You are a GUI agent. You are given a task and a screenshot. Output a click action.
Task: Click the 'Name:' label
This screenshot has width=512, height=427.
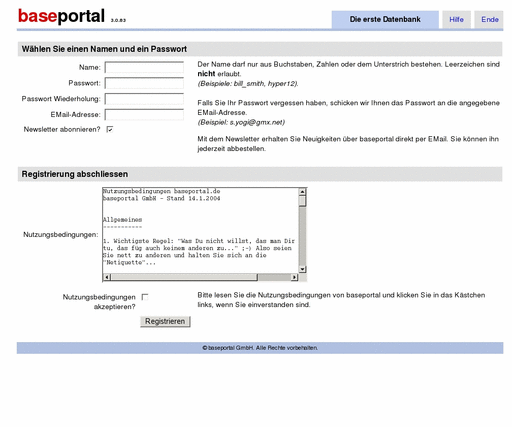(90, 67)
